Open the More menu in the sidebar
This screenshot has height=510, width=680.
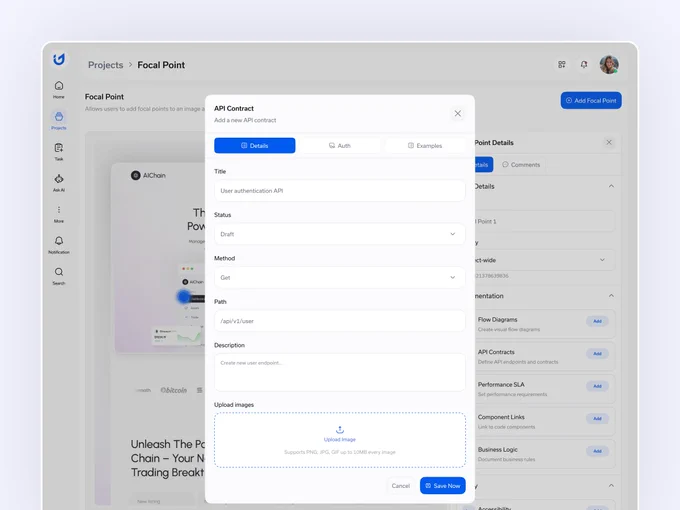(59, 214)
